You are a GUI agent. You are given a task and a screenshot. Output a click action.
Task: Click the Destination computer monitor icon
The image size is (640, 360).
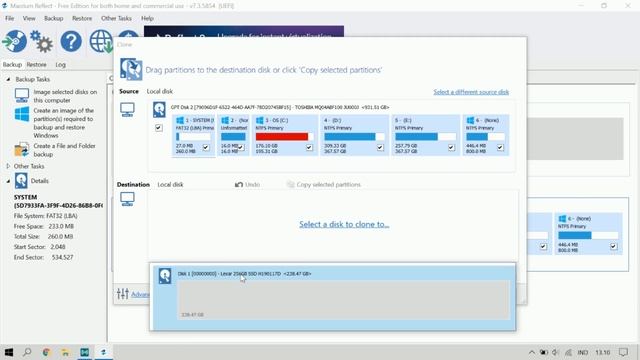click(127, 199)
